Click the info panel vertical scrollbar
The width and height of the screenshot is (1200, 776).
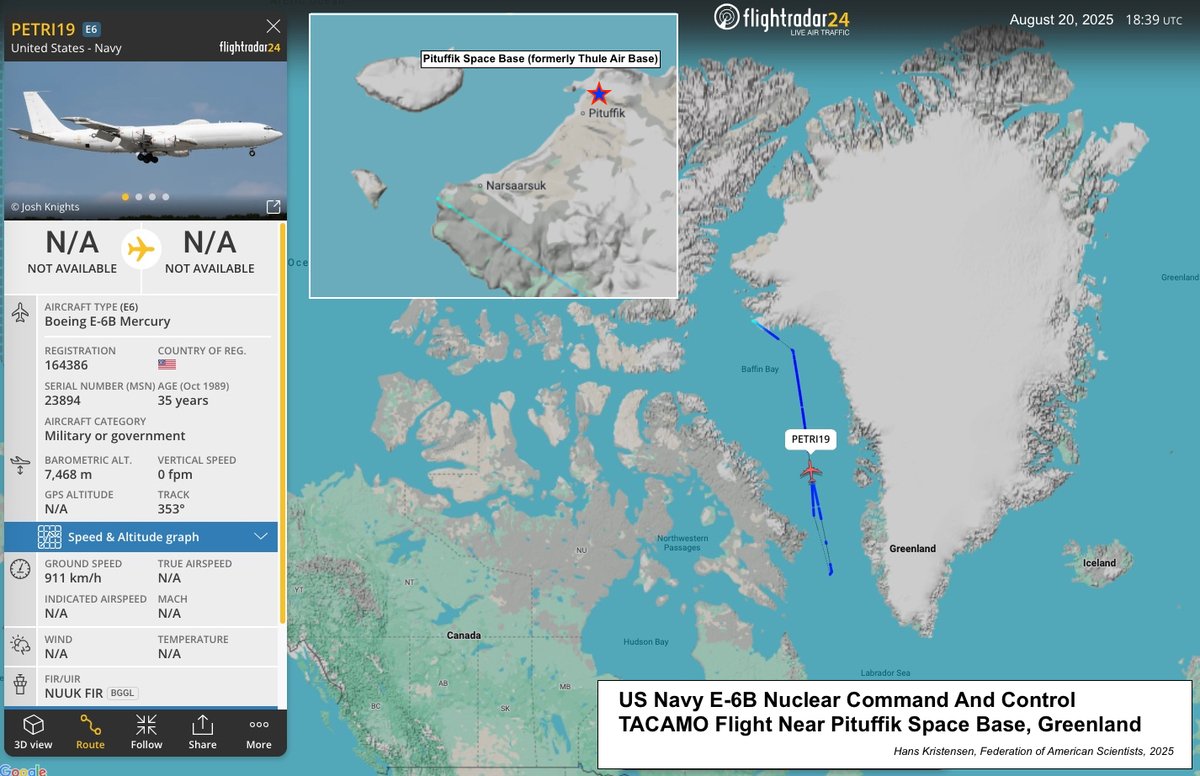(282, 423)
